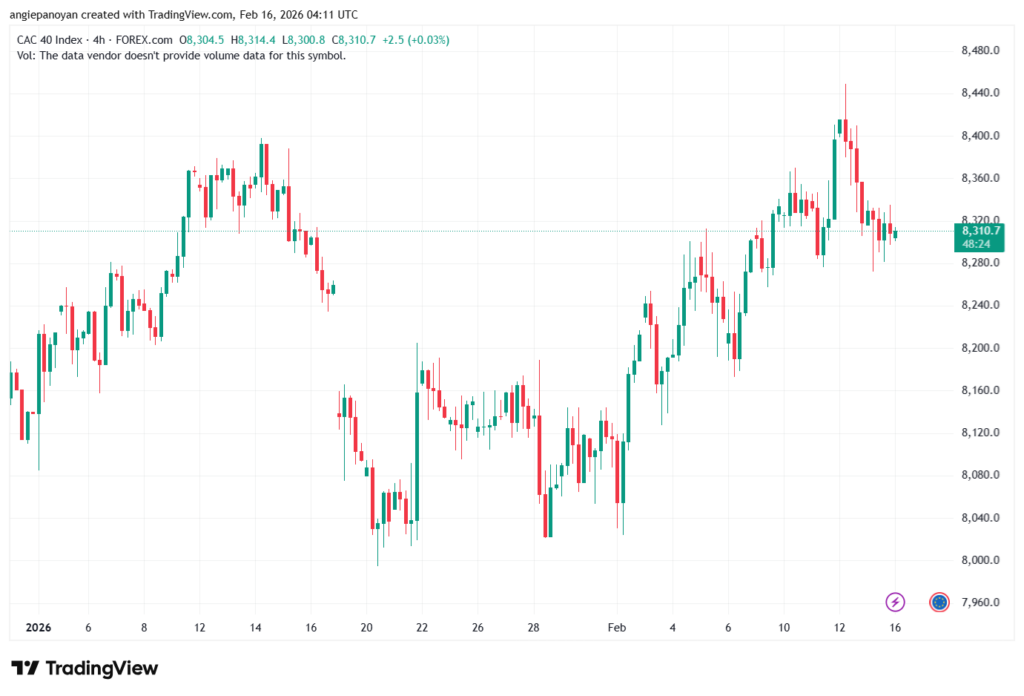Click the 2026 year label on time axis
The height and width of the screenshot is (696, 1024).
tap(36, 628)
